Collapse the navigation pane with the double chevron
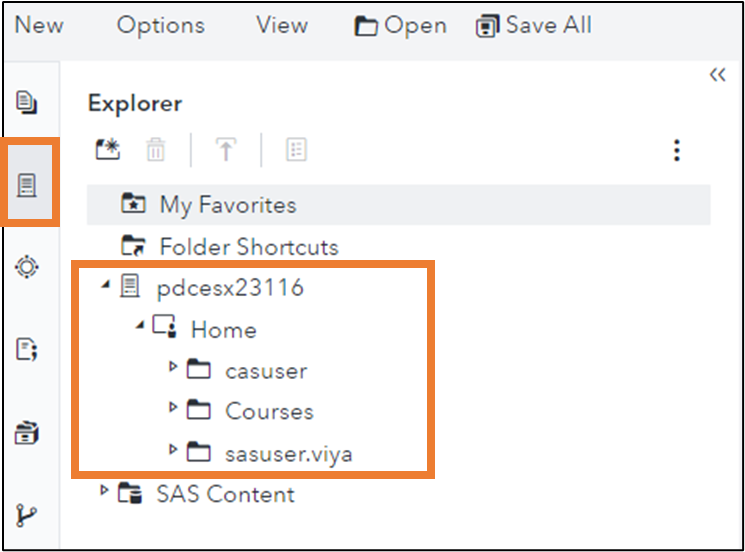745x552 pixels. 717,75
